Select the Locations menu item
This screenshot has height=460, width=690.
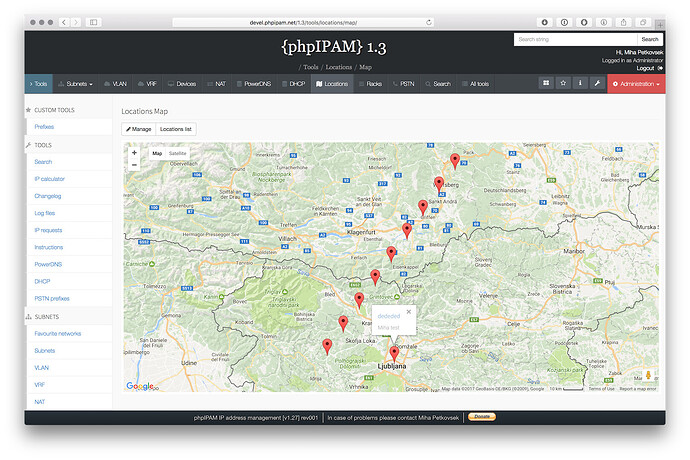coord(332,84)
